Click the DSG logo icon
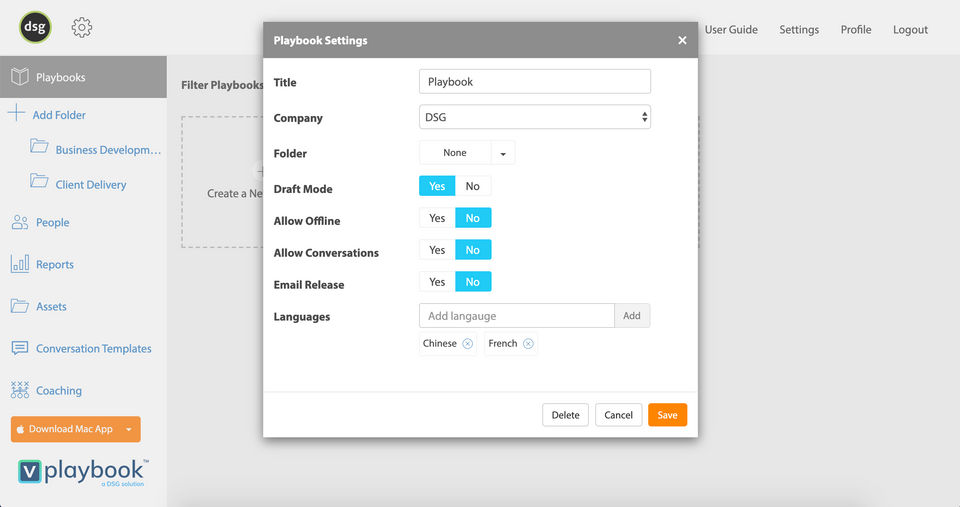 click(x=36, y=28)
